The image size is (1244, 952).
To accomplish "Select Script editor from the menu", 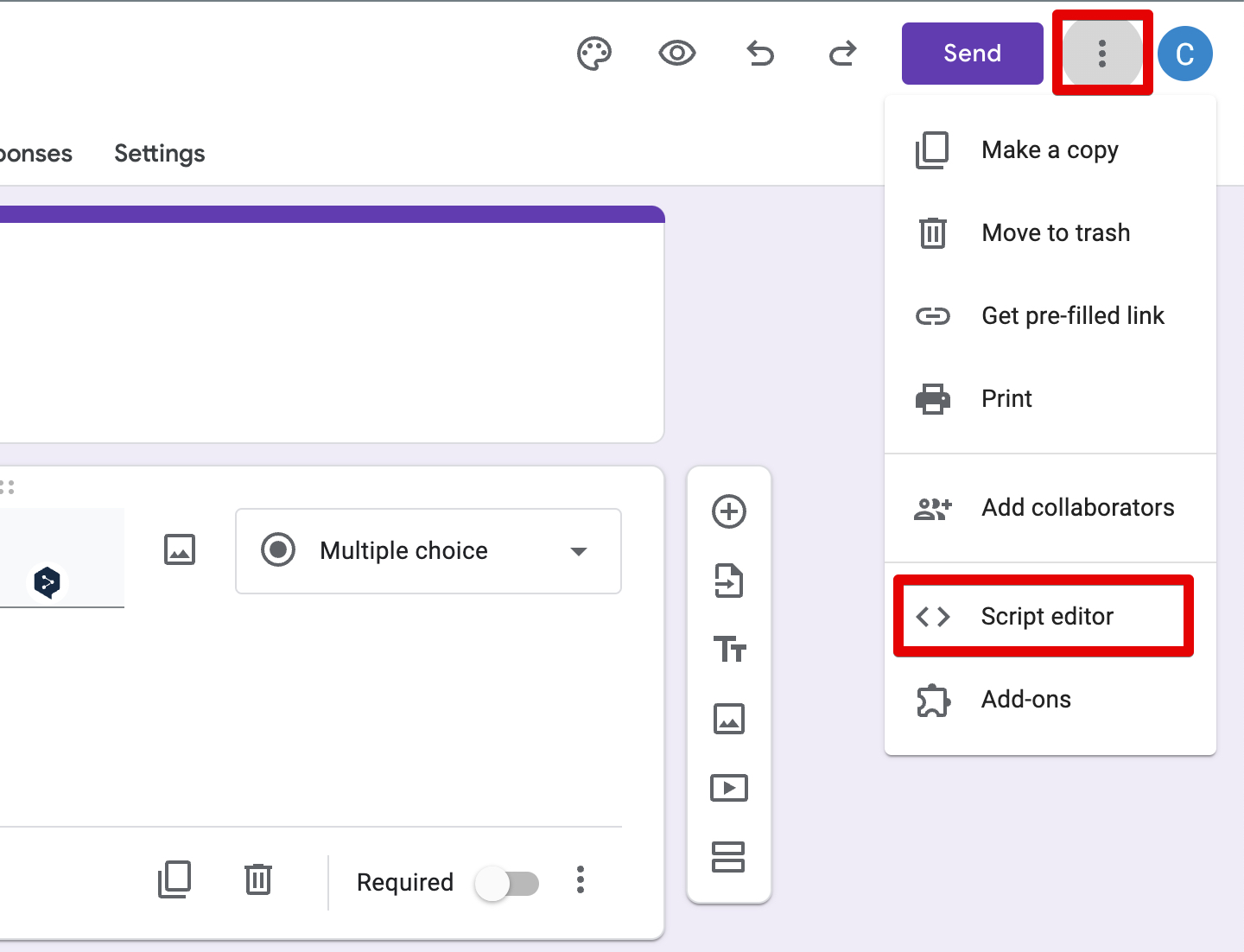I will tap(1046, 616).
